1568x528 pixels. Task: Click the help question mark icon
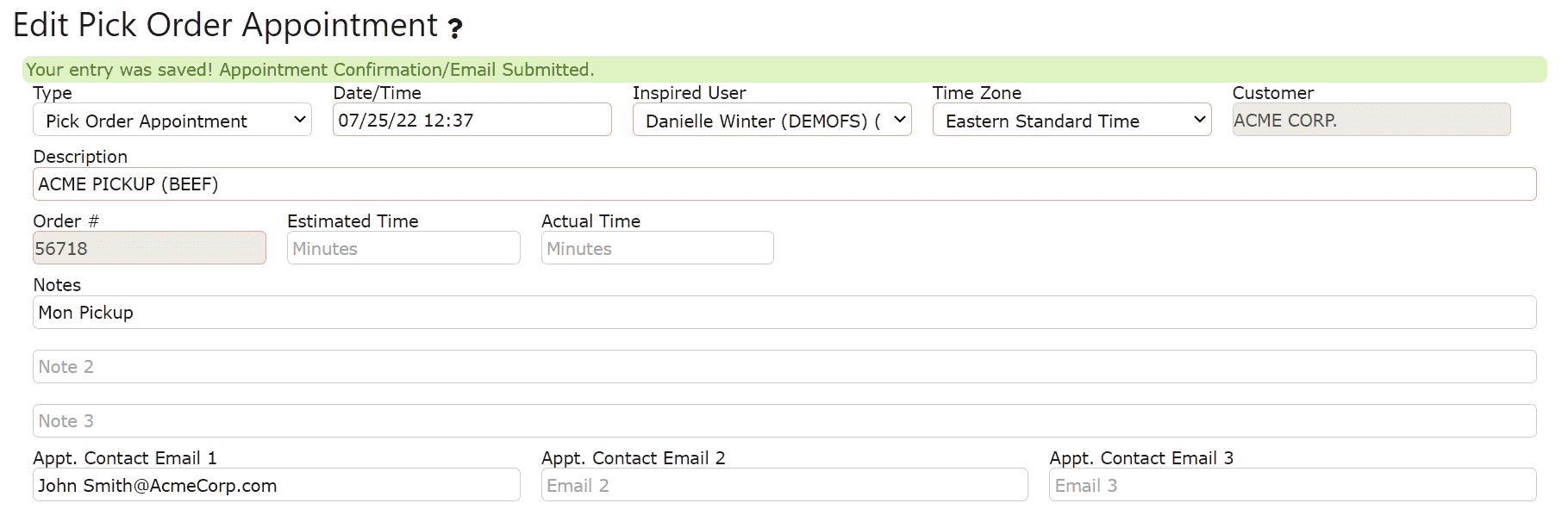pyautogui.click(x=455, y=29)
